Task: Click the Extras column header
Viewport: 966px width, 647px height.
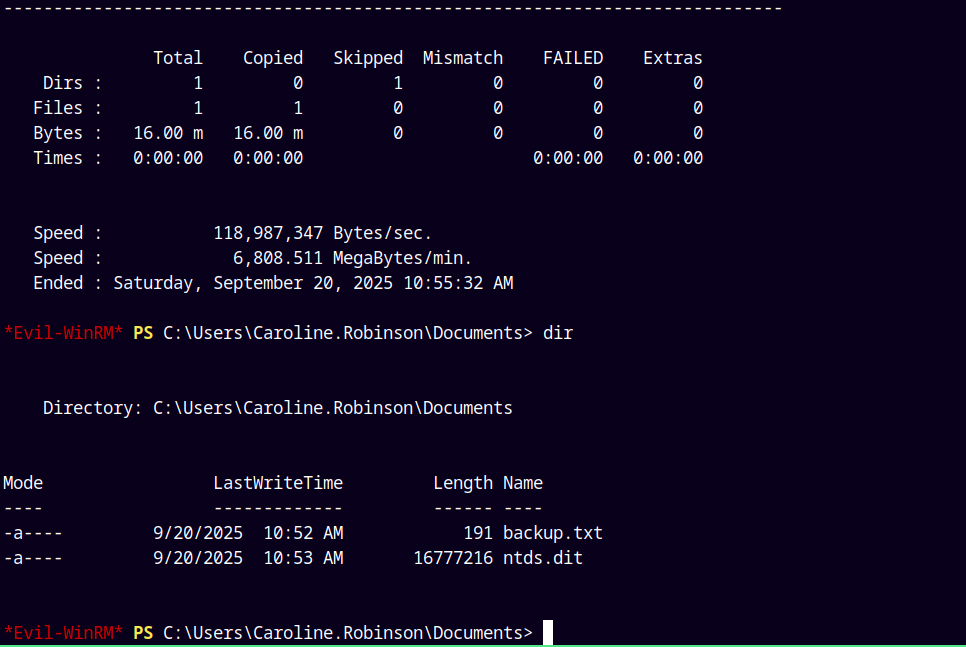Action: pyautogui.click(x=672, y=58)
